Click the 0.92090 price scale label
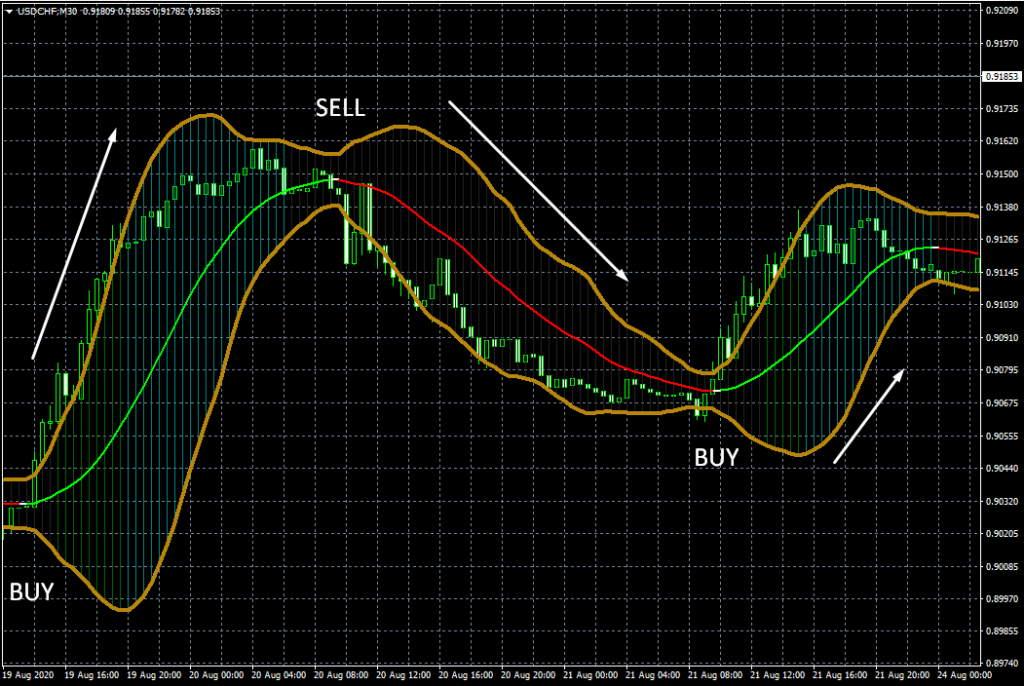The height and width of the screenshot is (686, 1024). (1000, 11)
